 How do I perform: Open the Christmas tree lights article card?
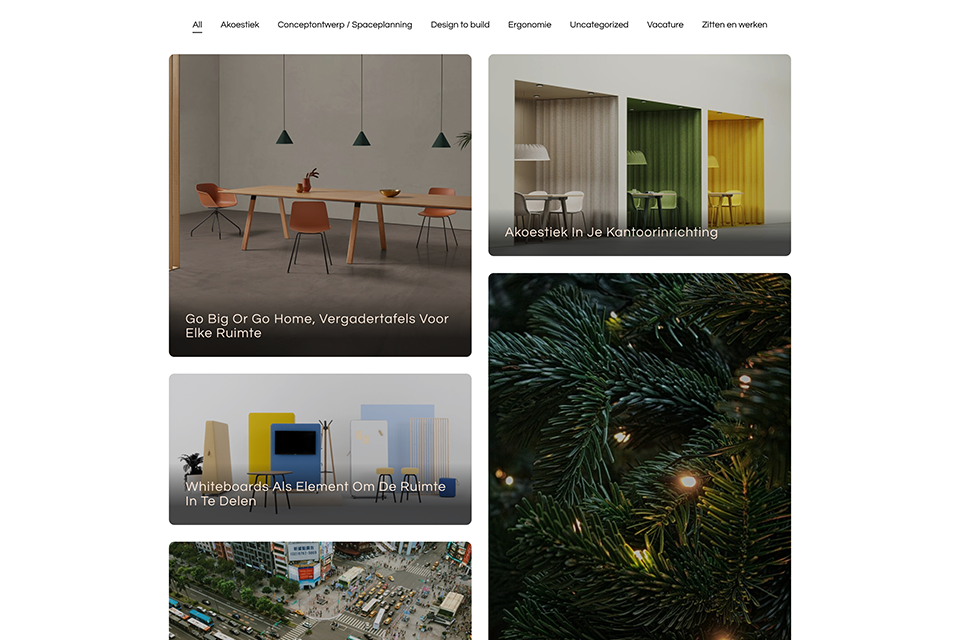point(639,456)
